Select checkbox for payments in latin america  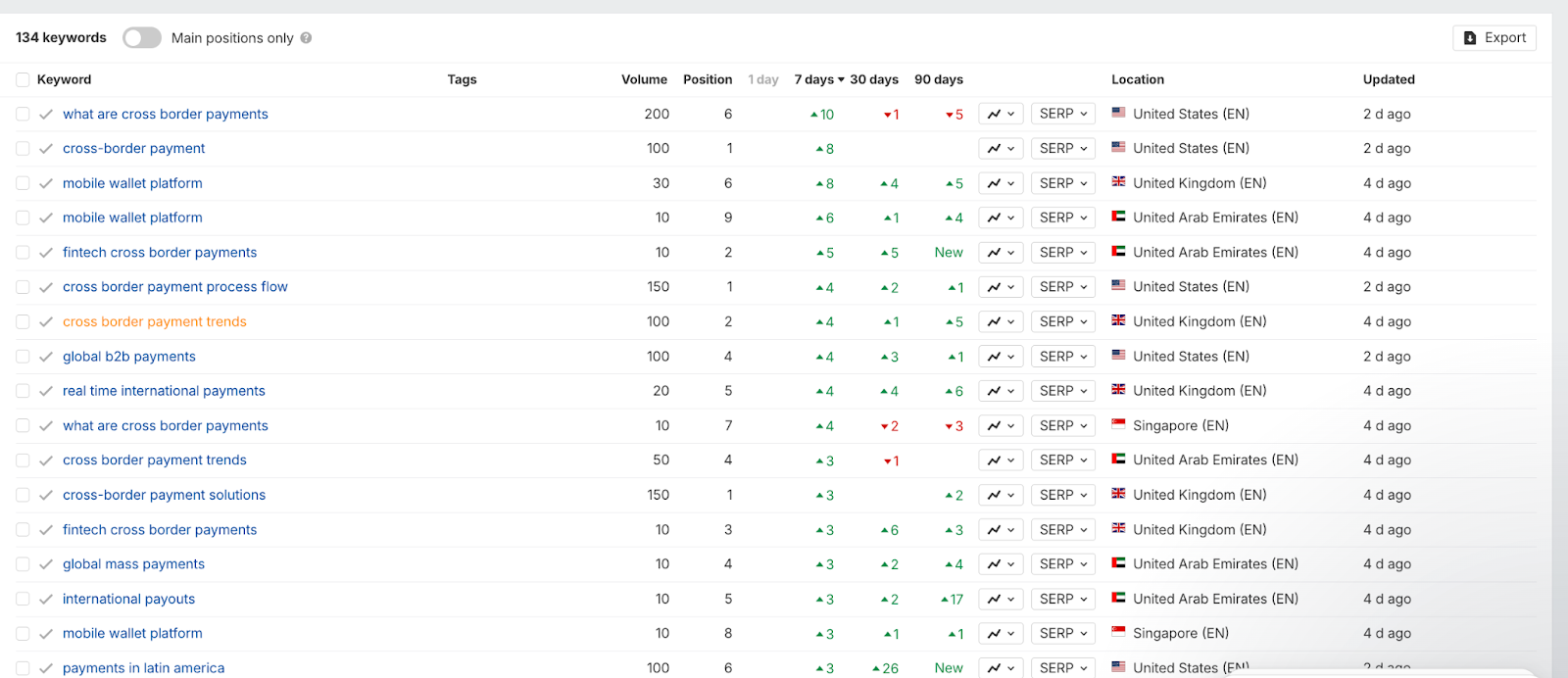point(23,668)
